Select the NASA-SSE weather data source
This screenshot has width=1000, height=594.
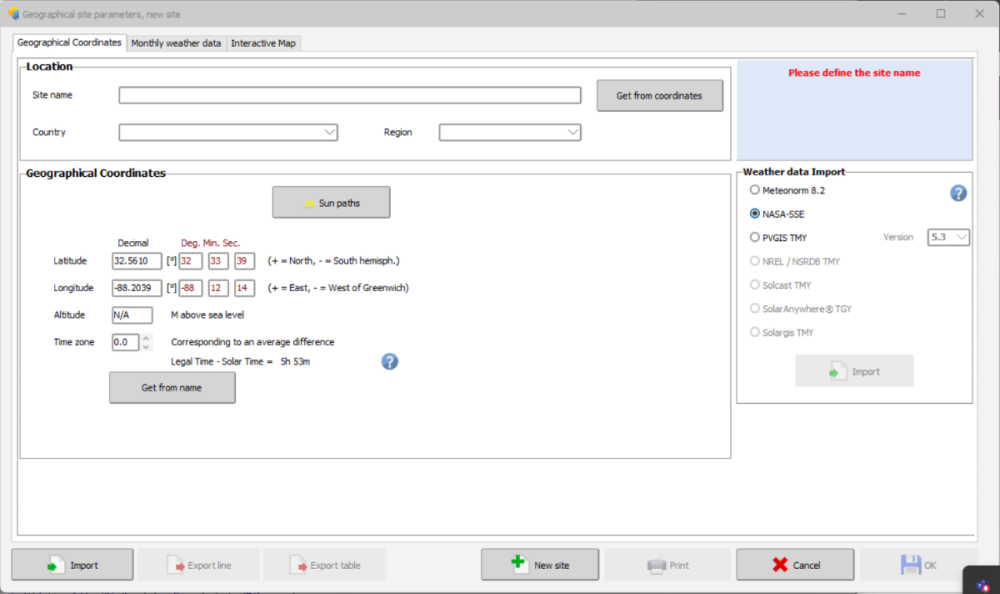tap(755, 214)
